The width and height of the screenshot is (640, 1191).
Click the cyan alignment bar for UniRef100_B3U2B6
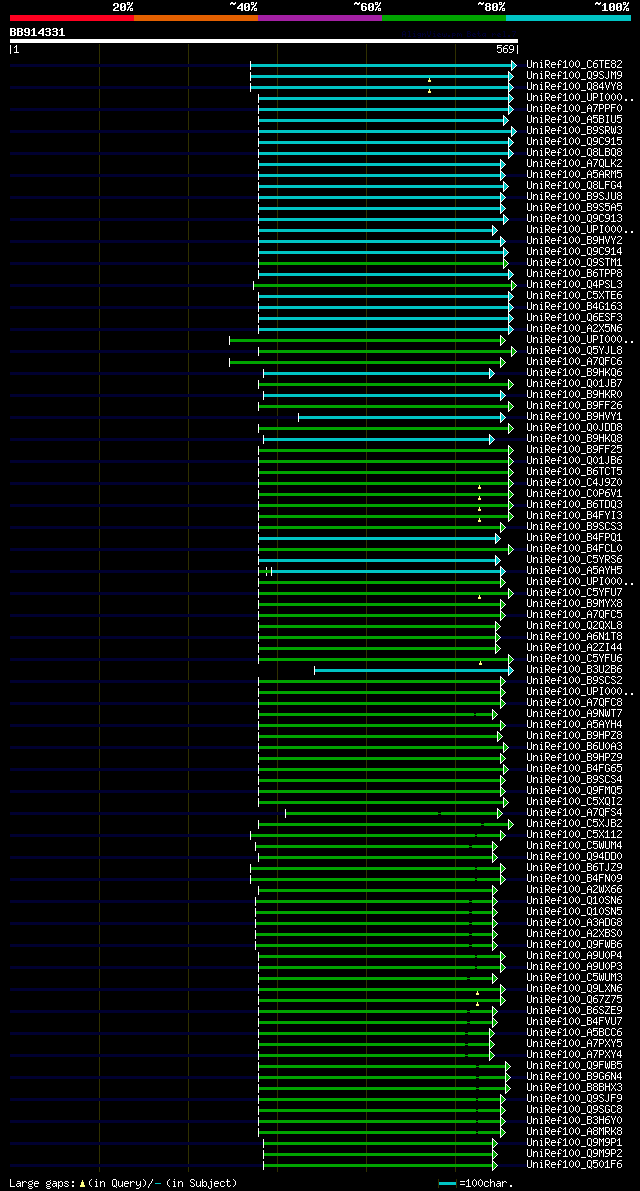coord(414,670)
